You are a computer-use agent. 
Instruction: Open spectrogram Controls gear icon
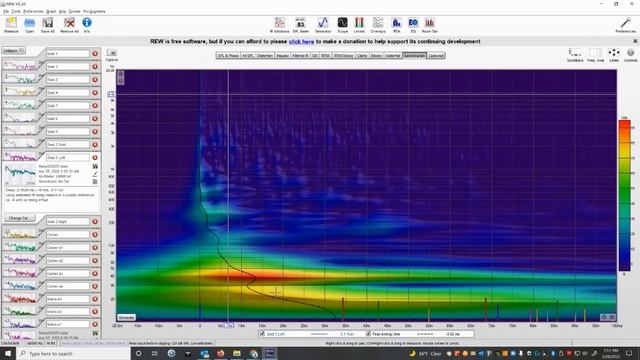pyautogui.click(x=631, y=55)
